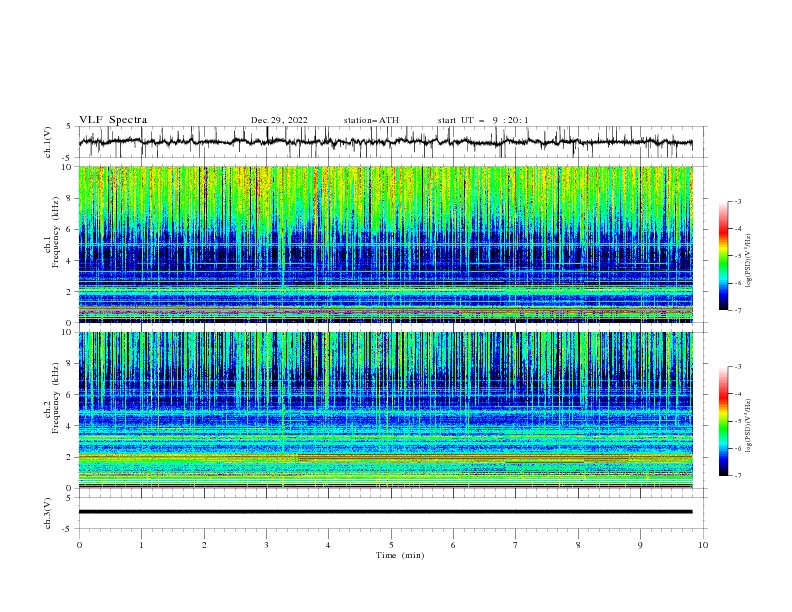Click the ch.2 color bar '-3' label

click(x=737, y=367)
